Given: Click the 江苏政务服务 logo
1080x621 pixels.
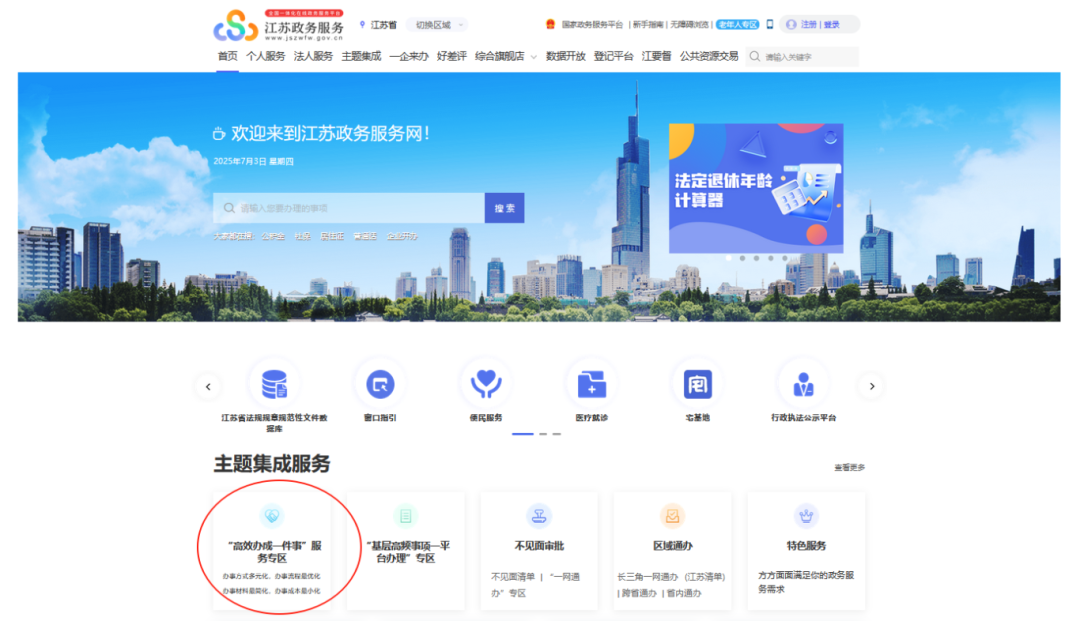Looking at the screenshot, I should (x=279, y=26).
